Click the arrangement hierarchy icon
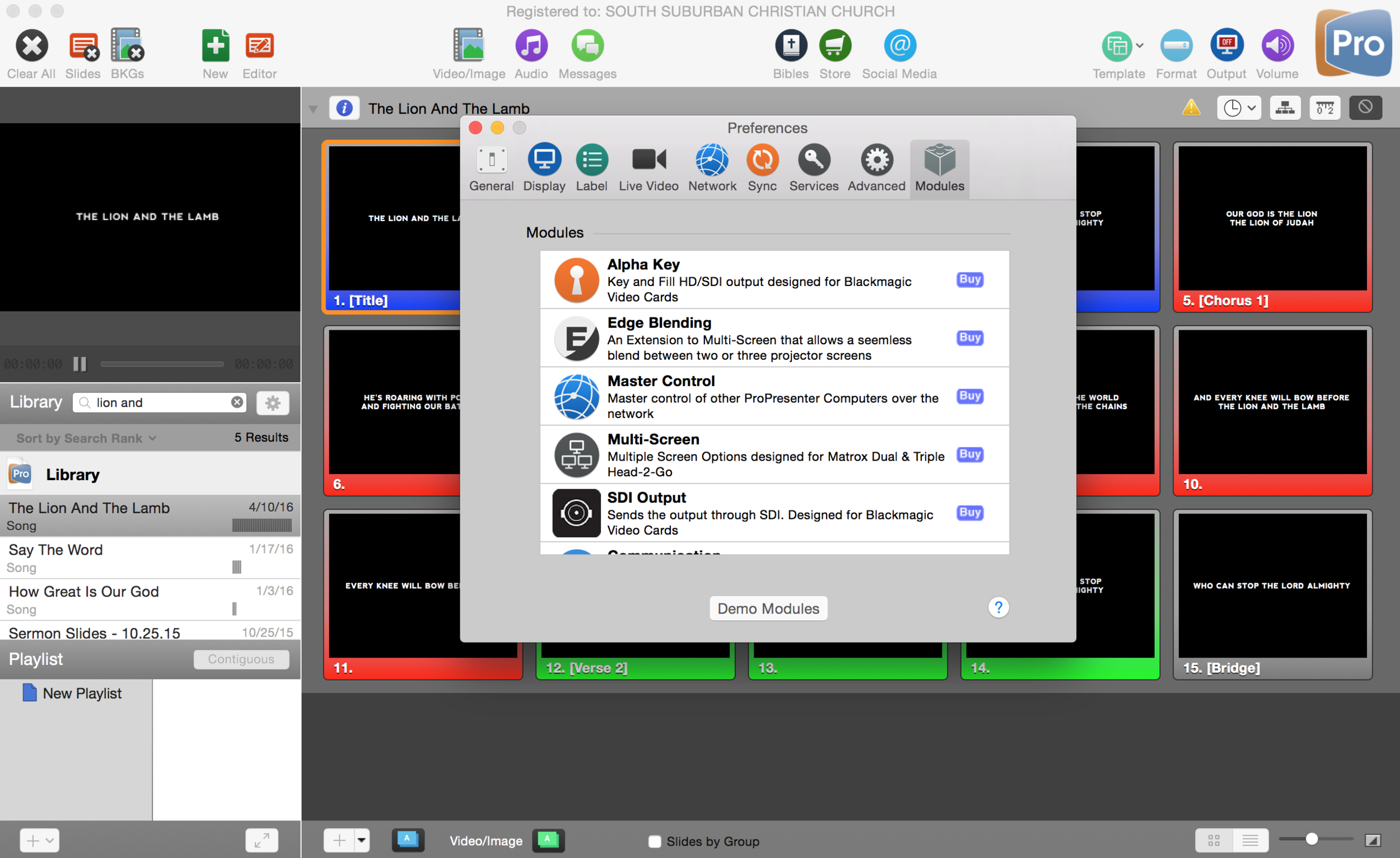 pos(1285,108)
